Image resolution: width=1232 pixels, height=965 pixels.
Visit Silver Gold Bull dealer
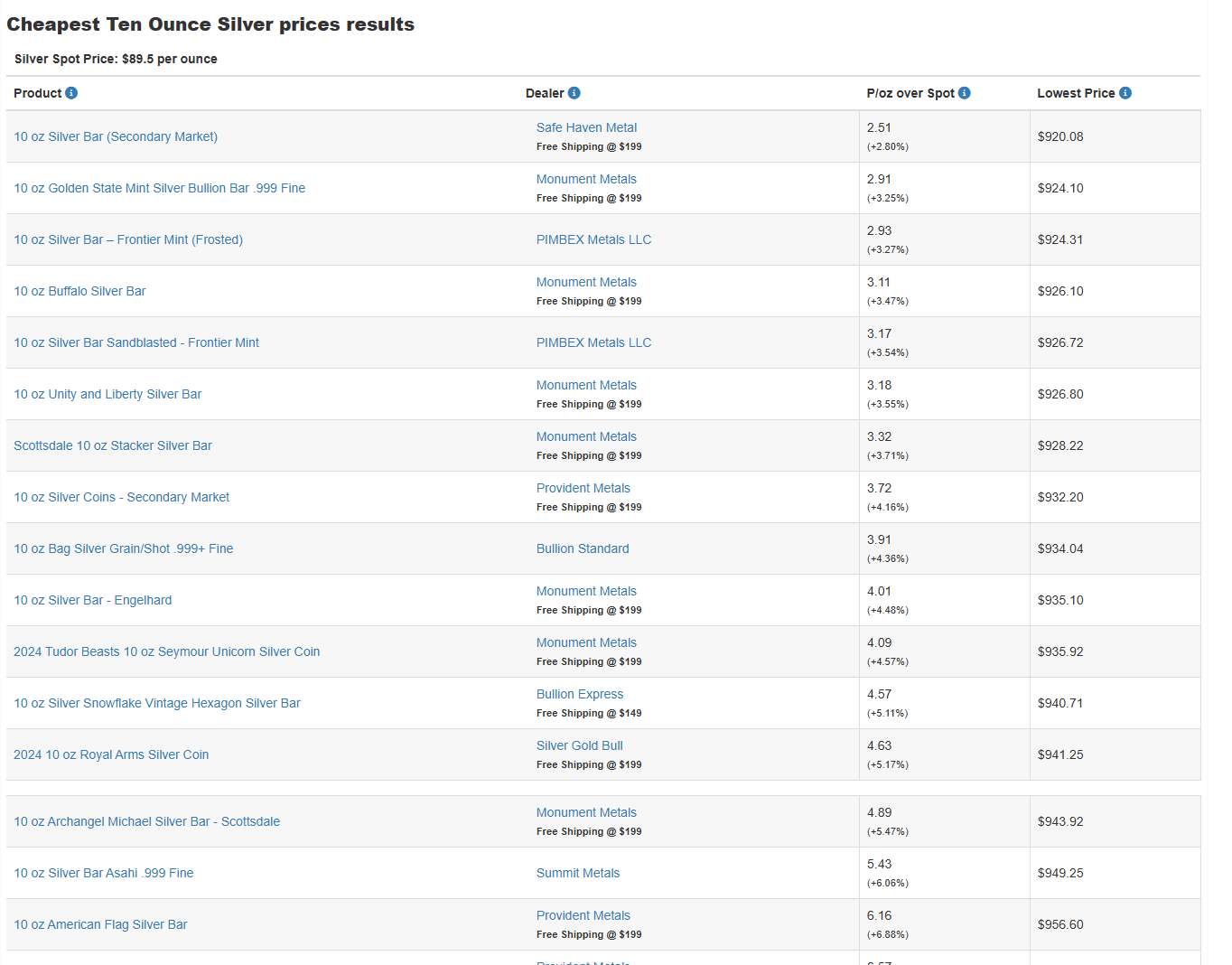[580, 745]
